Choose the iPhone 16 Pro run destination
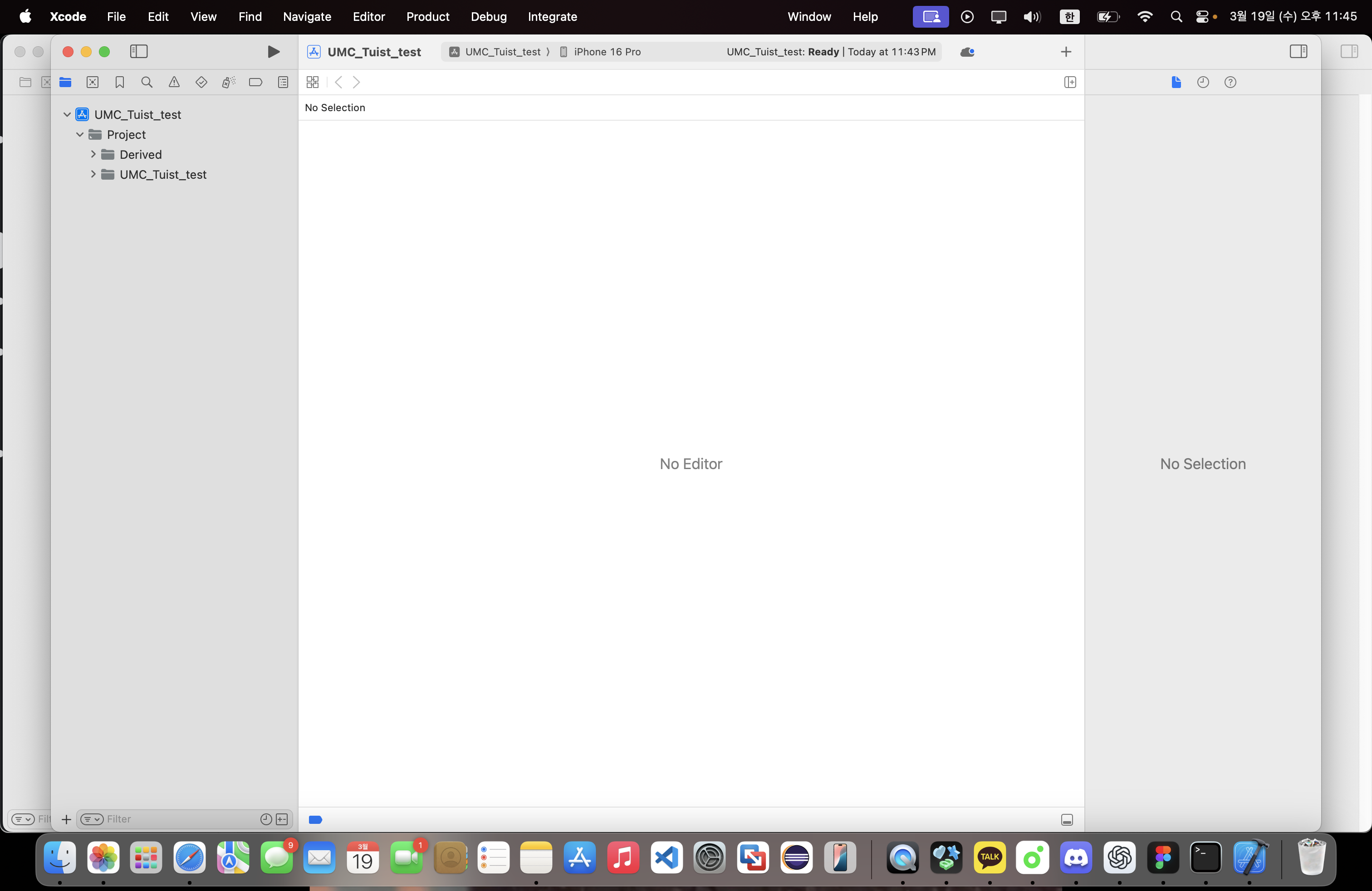This screenshot has height=891, width=1372. point(607,52)
